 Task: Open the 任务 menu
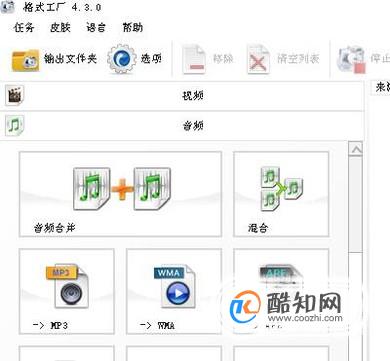[x=24, y=27]
